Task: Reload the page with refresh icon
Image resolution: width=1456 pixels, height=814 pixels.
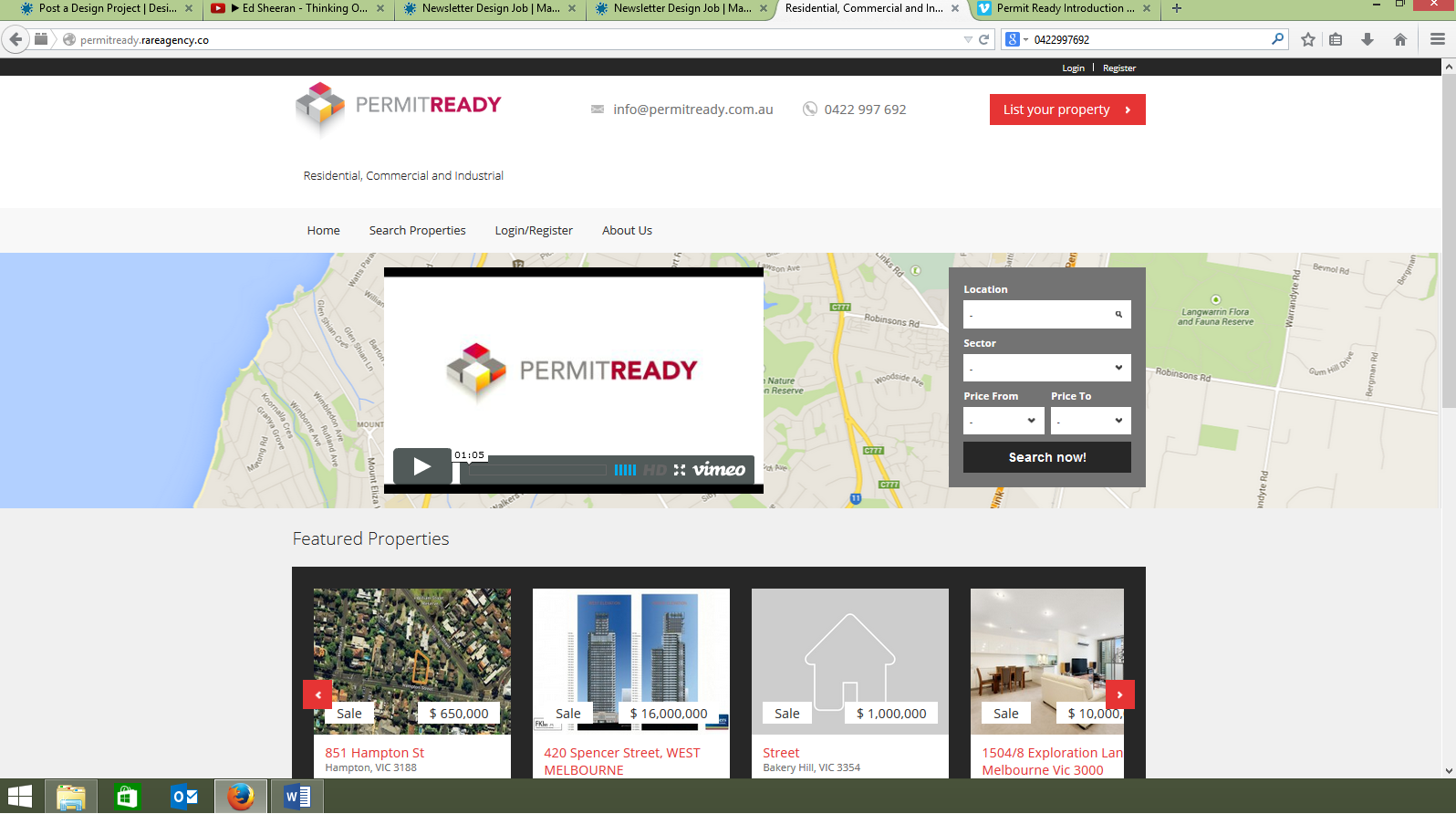Action: pos(983,39)
